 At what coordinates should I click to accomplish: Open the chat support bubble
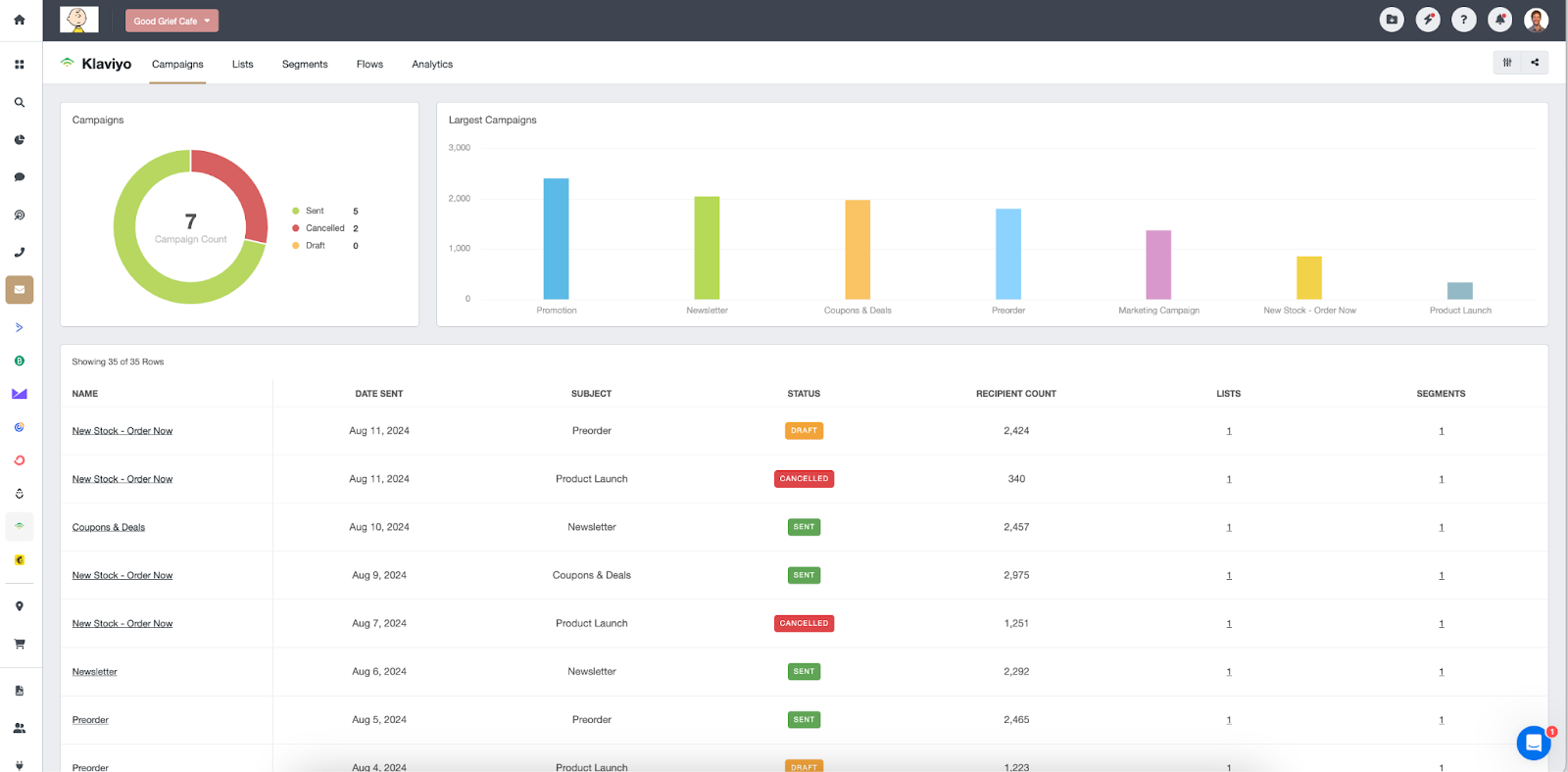(x=1533, y=743)
